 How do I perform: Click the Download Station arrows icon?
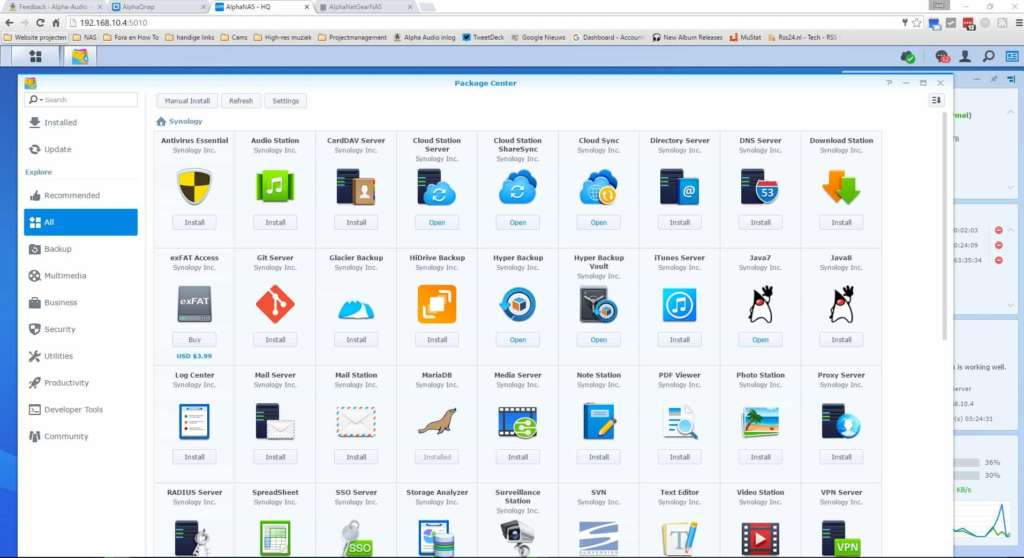coord(841,187)
